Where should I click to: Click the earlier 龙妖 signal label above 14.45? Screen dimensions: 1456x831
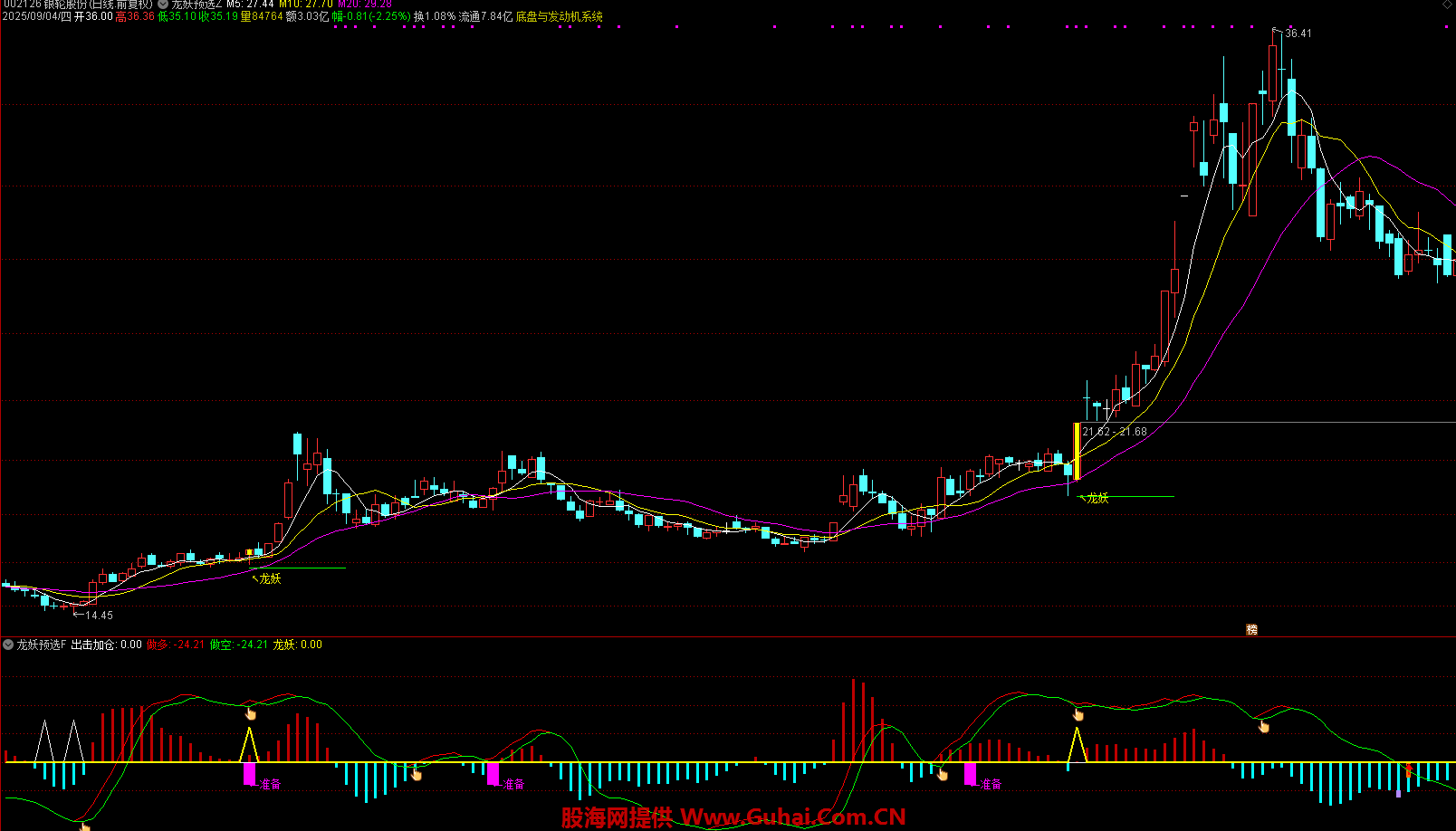pyautogui.click(x=270, y=578)
